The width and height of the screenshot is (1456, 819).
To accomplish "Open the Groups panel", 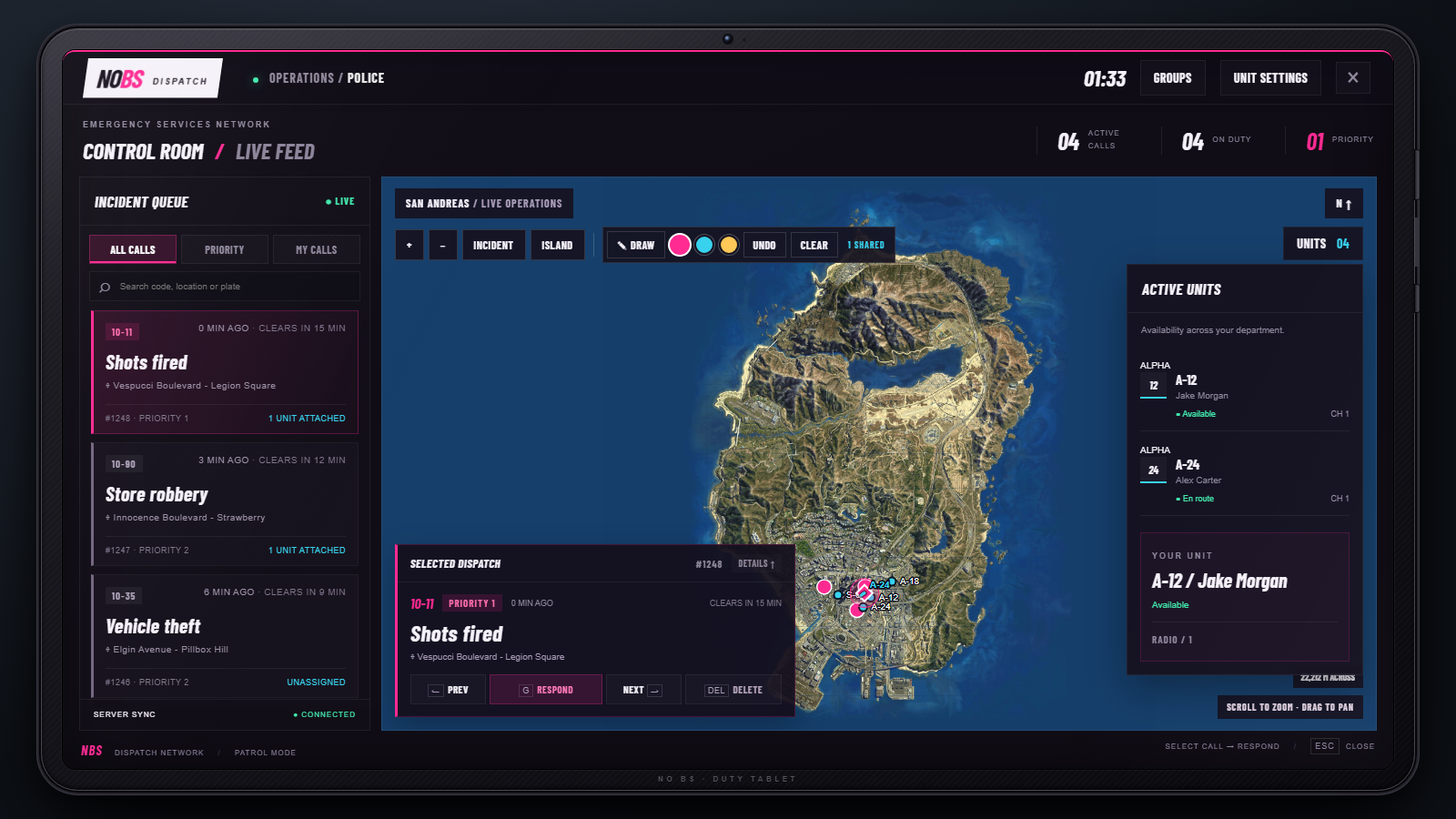I will point(1172,77).
